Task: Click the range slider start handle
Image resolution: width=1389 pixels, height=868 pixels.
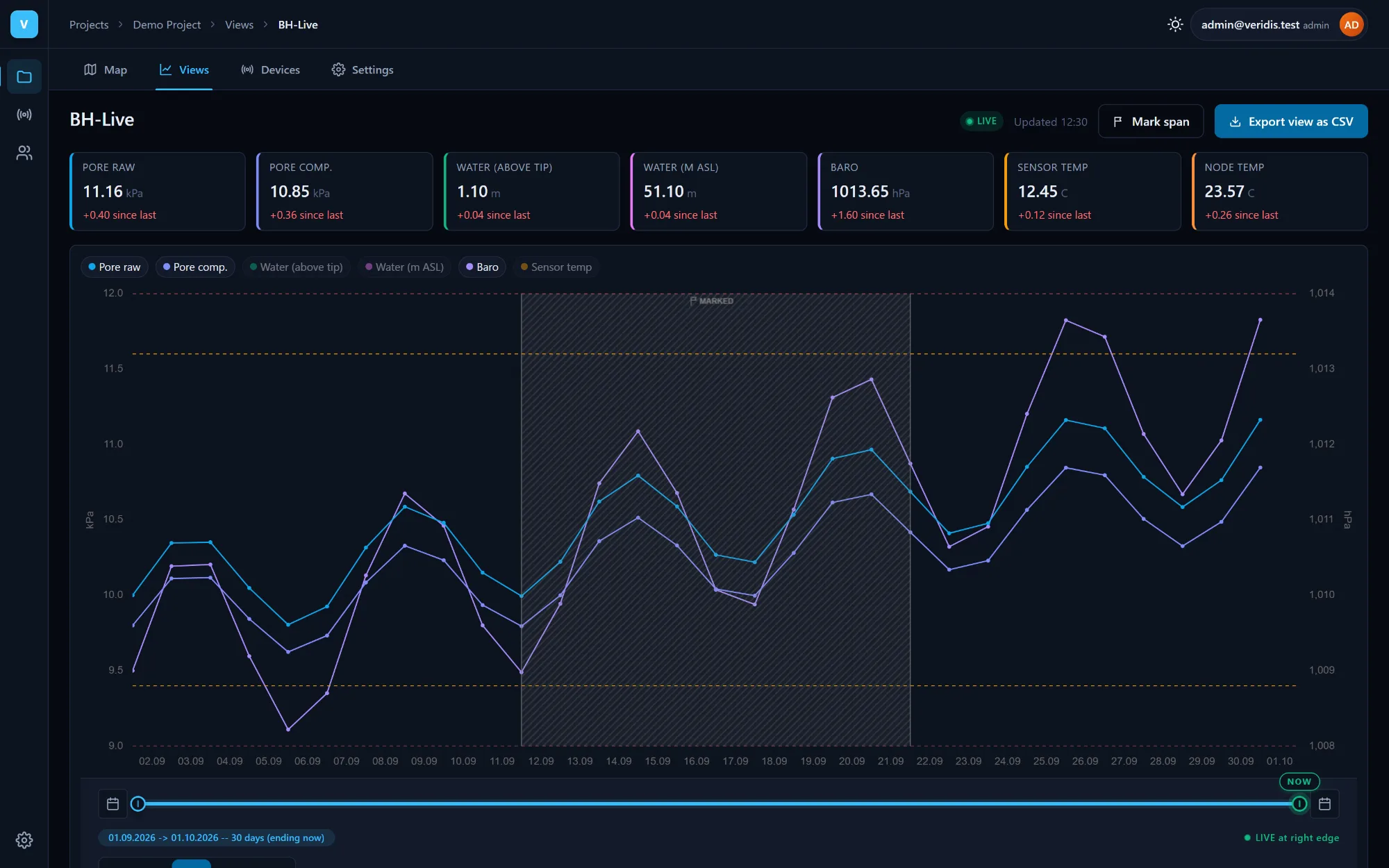Action: tap(138, 804)
